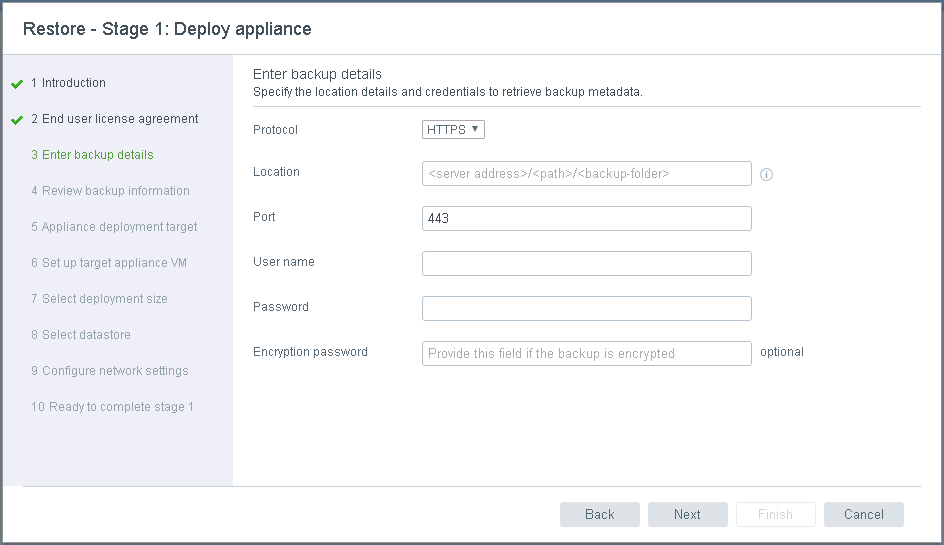Click the Next button

click(x=688, y=514)
